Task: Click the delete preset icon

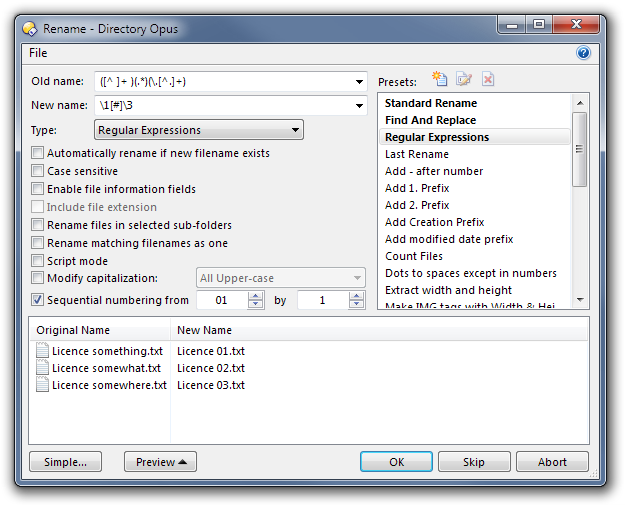Action: click(488, 79)
